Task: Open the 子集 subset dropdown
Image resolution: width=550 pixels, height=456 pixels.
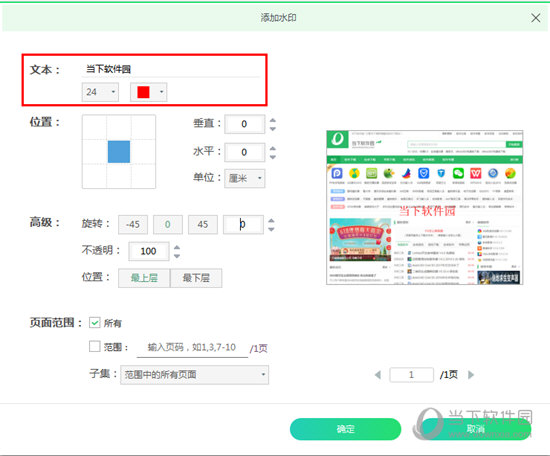Action: click(x=195, y=375)
